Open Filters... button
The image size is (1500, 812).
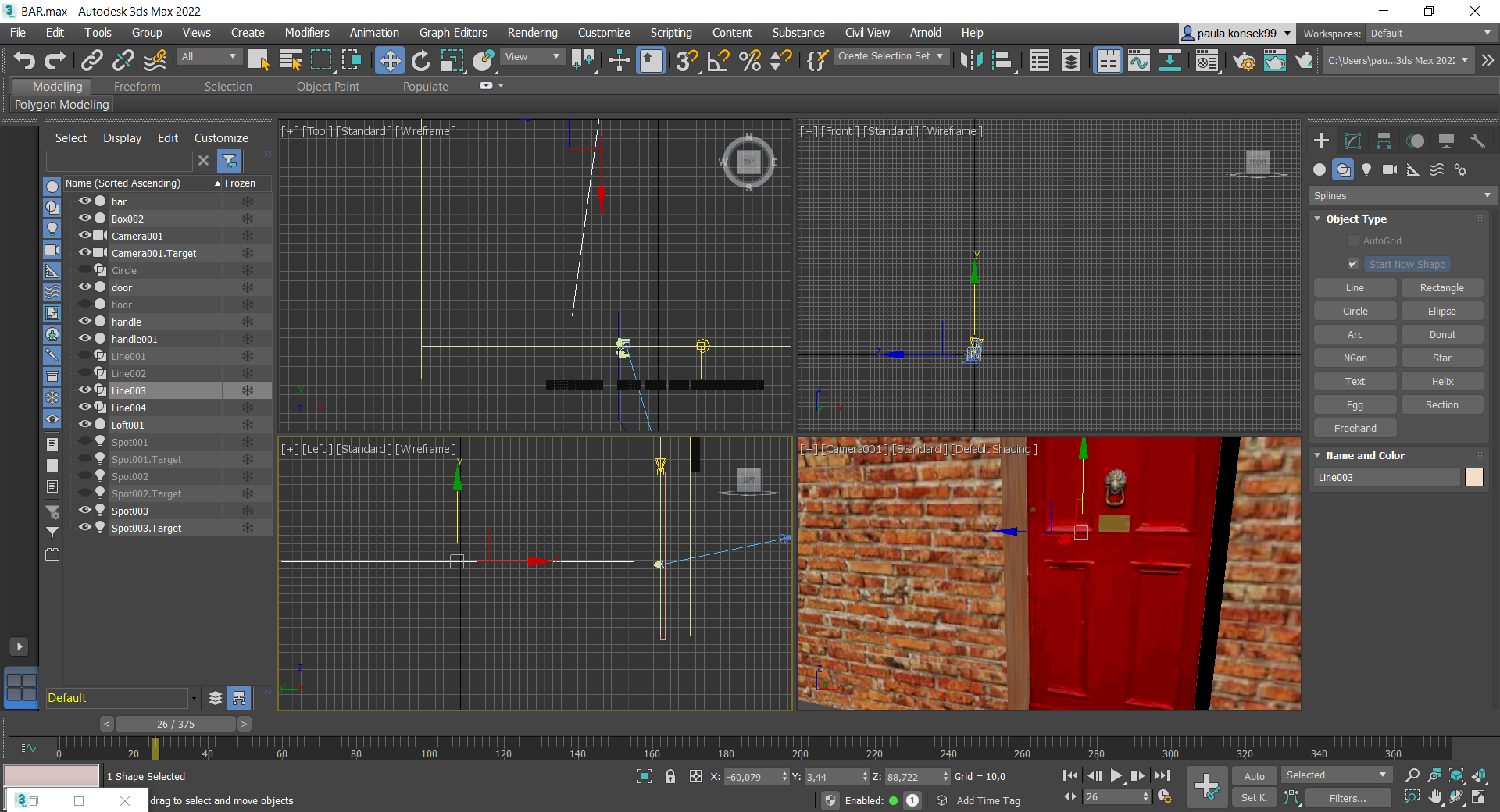pyautogui.click(x=1348, y=798)
